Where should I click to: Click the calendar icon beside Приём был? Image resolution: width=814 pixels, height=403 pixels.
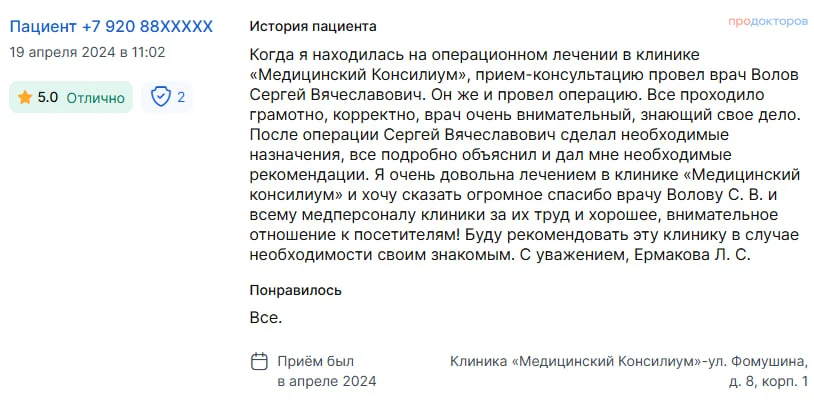259,361
